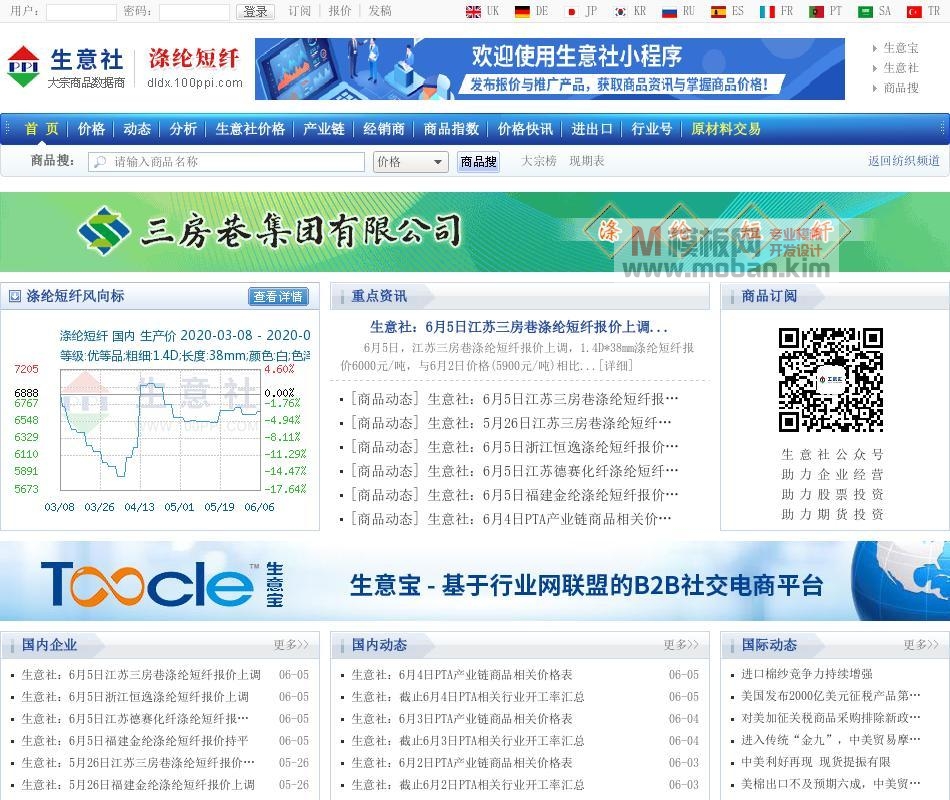
Task: Click the German DE flag icon
Action: [x=522, y=12]
